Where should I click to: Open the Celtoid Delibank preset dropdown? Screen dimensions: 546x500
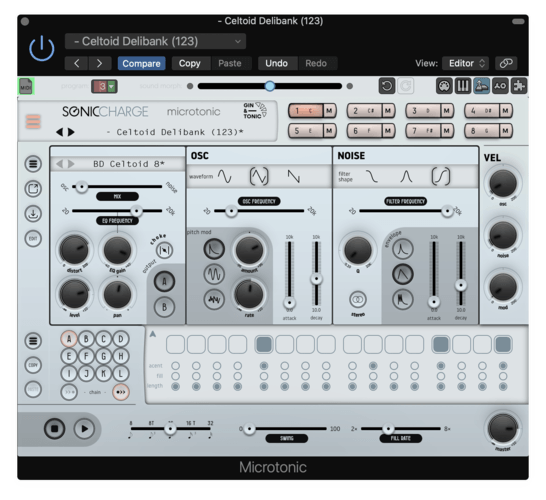click(x=155, y=41)
